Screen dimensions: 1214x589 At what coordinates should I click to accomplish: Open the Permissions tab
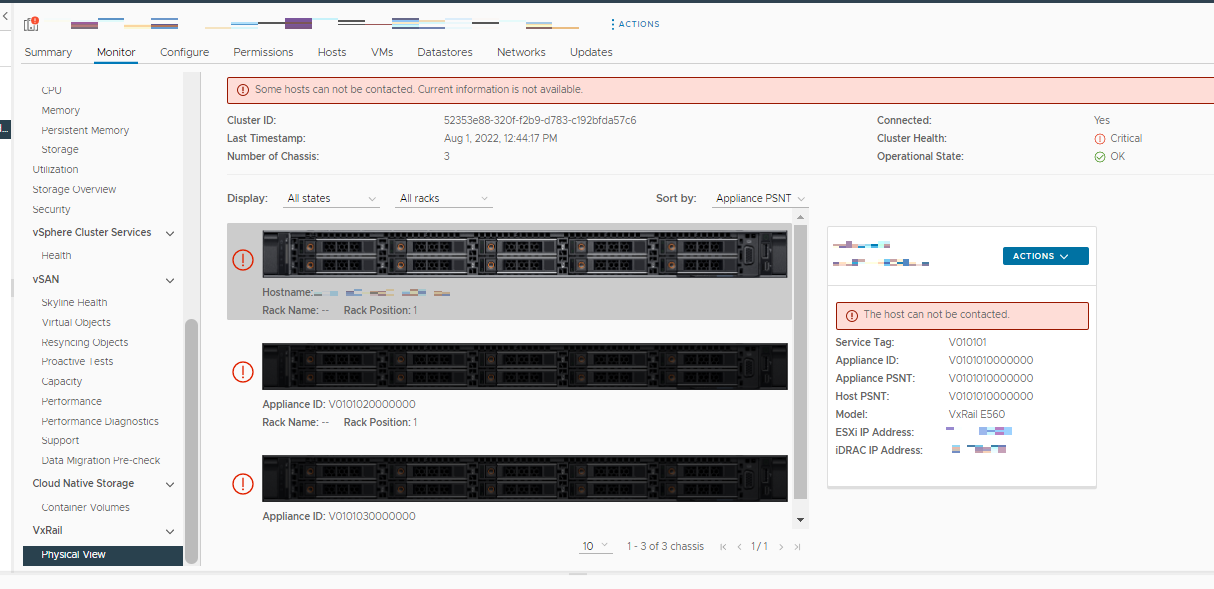(x=263, y=52)
